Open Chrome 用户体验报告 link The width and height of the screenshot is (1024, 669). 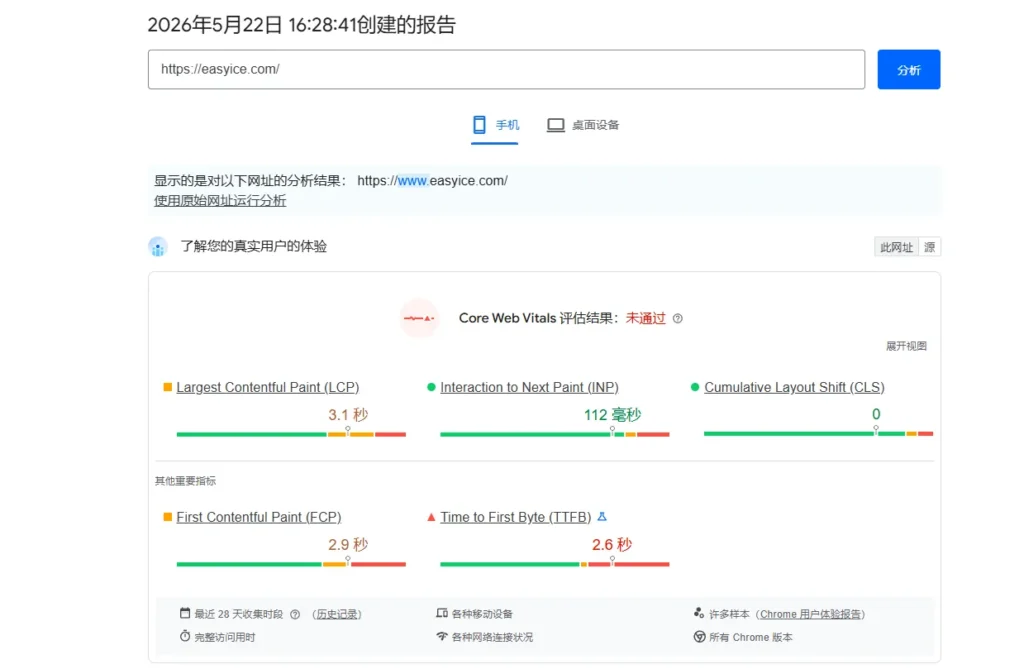click(810, 614)
